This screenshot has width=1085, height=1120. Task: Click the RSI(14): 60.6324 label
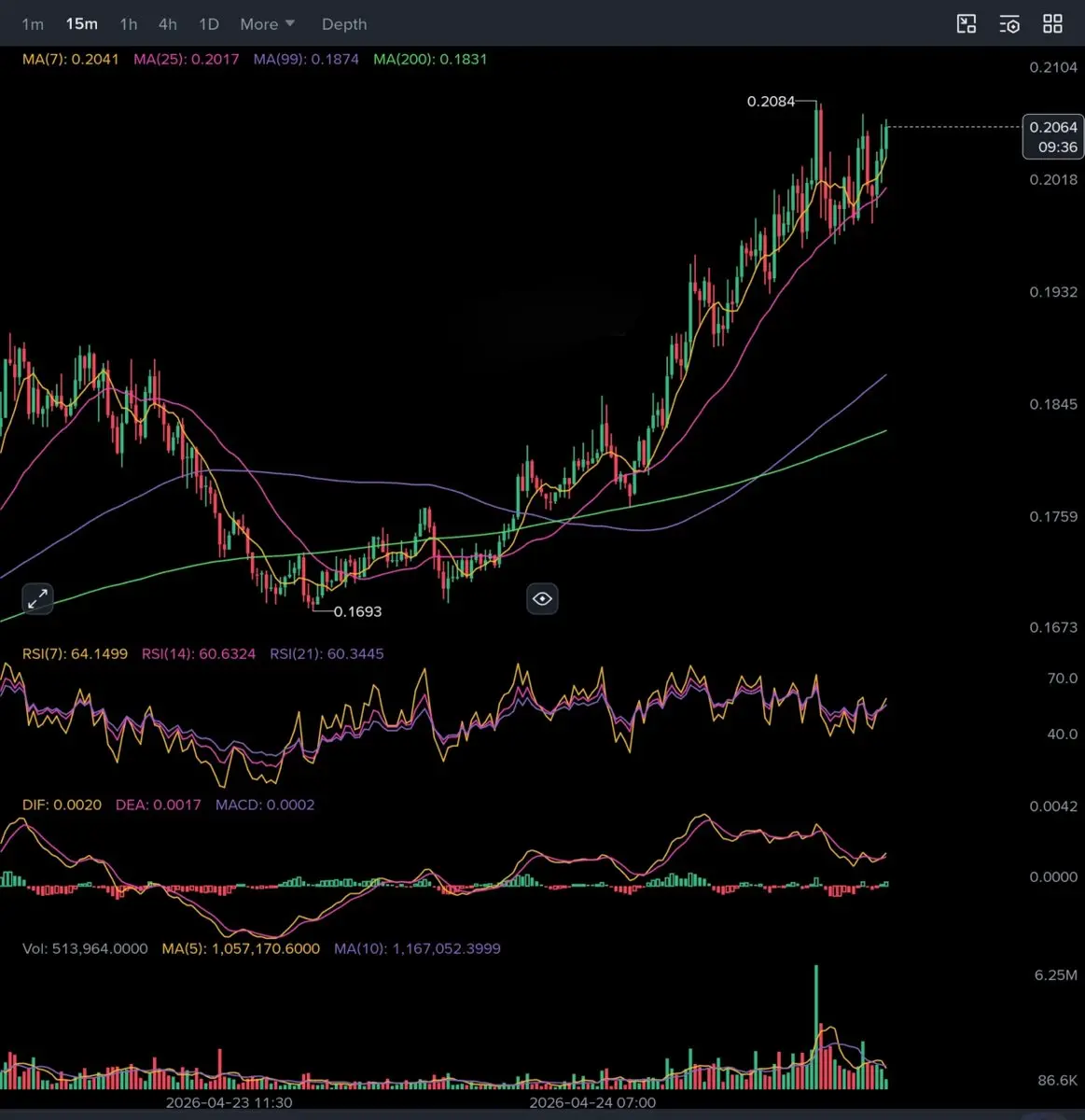click(199, 653)
